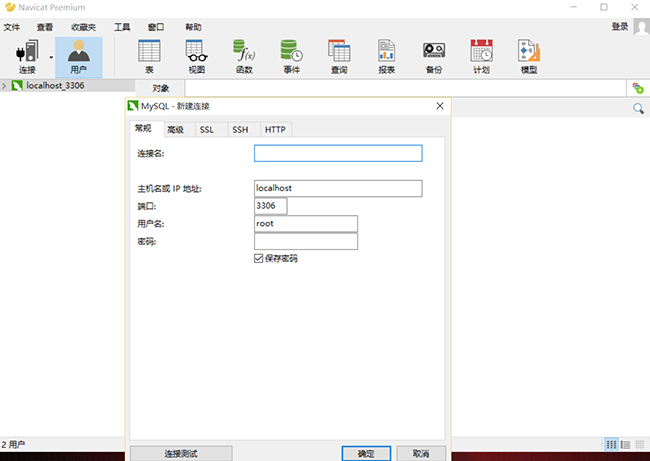This screenshot has width=650, height=461.
Task: Open the Report toolbar icon
Action: click(x=386, y=57)
